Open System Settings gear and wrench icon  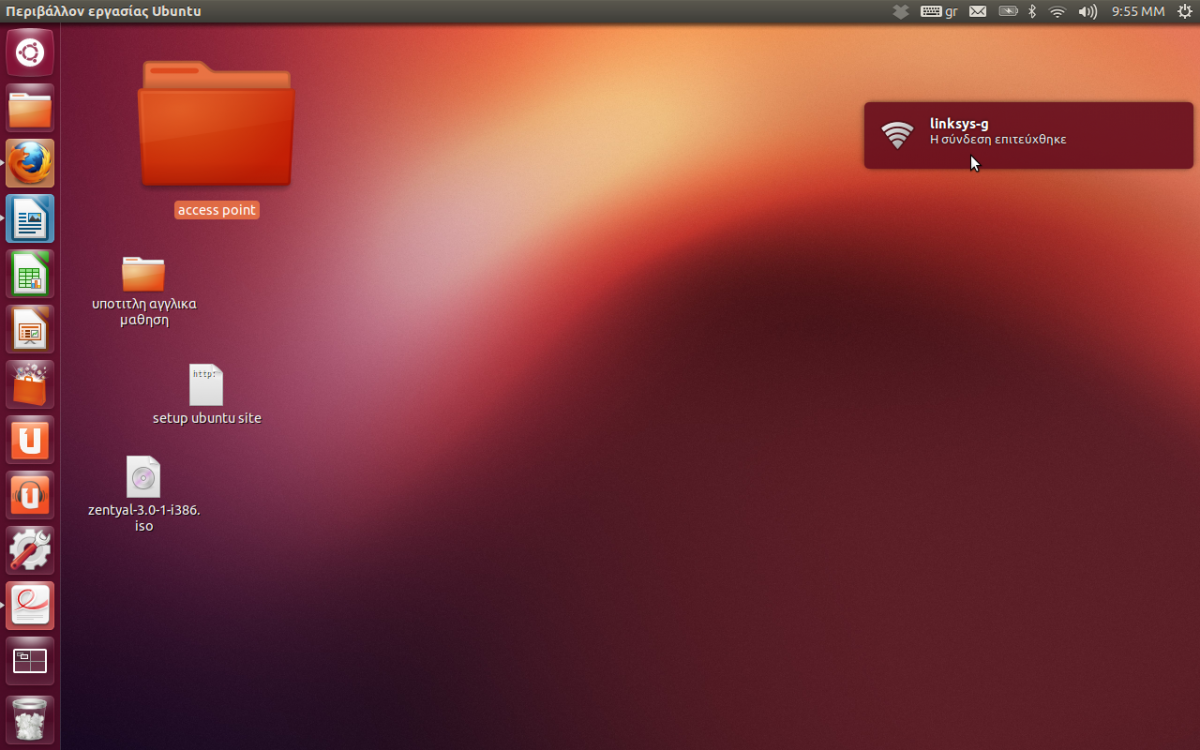coord(30,550)
